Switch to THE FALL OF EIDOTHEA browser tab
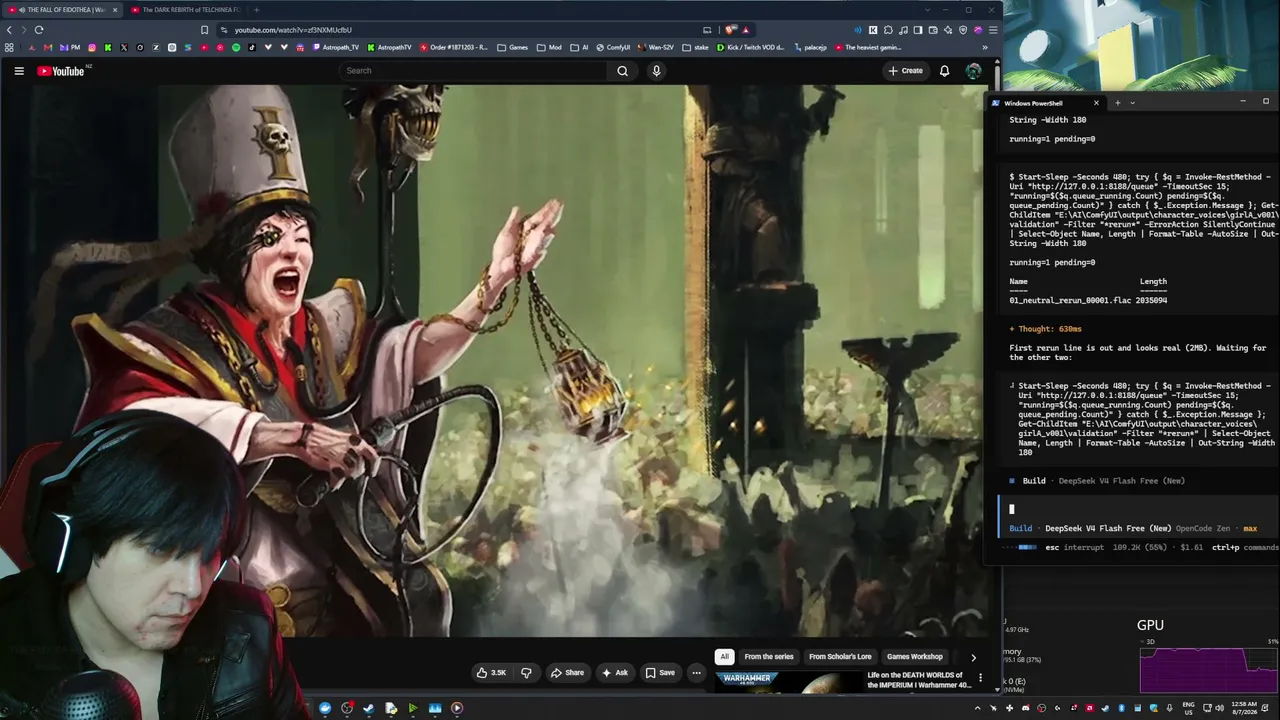This screenshot has height=720, width=1280. 62,10
